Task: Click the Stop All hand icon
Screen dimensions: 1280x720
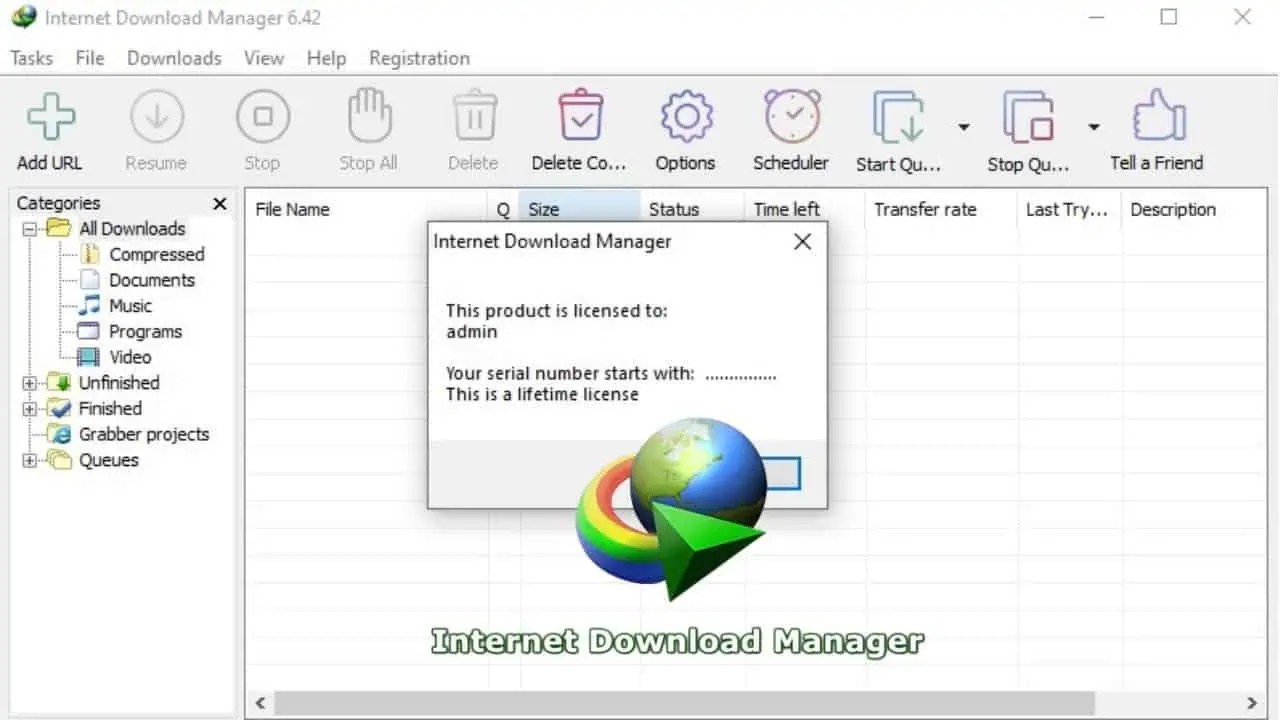Action: coord(369,117)
